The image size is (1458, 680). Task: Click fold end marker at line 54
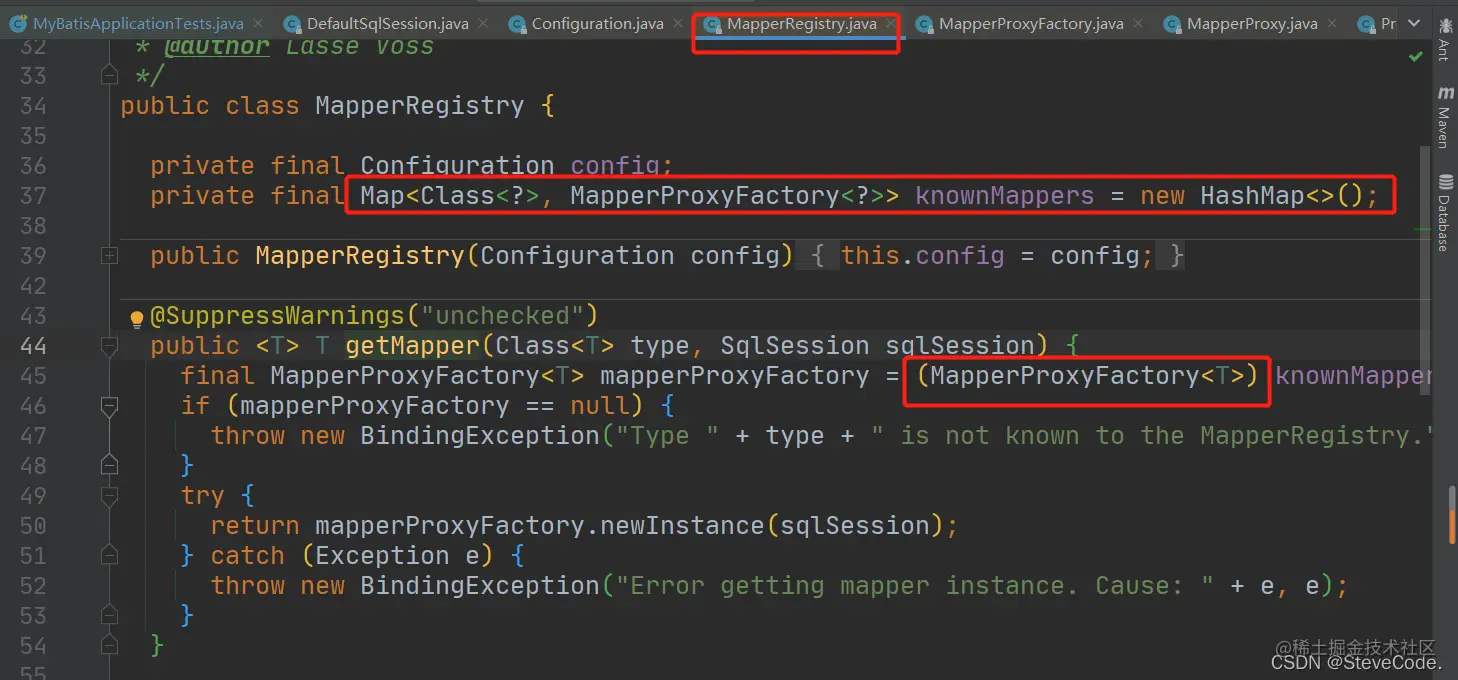pyautogui.click(x=109, y=645)
